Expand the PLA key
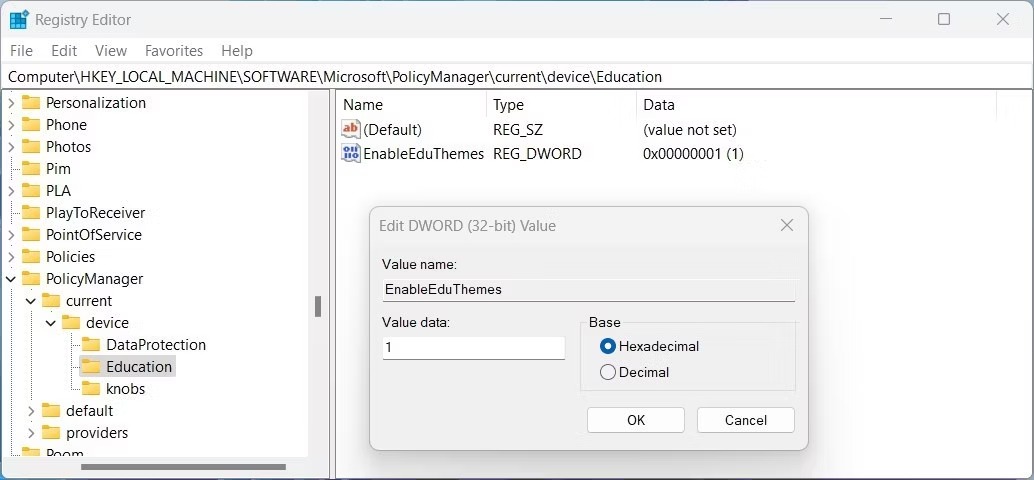 pyautogui.click(x=11, y=191)
